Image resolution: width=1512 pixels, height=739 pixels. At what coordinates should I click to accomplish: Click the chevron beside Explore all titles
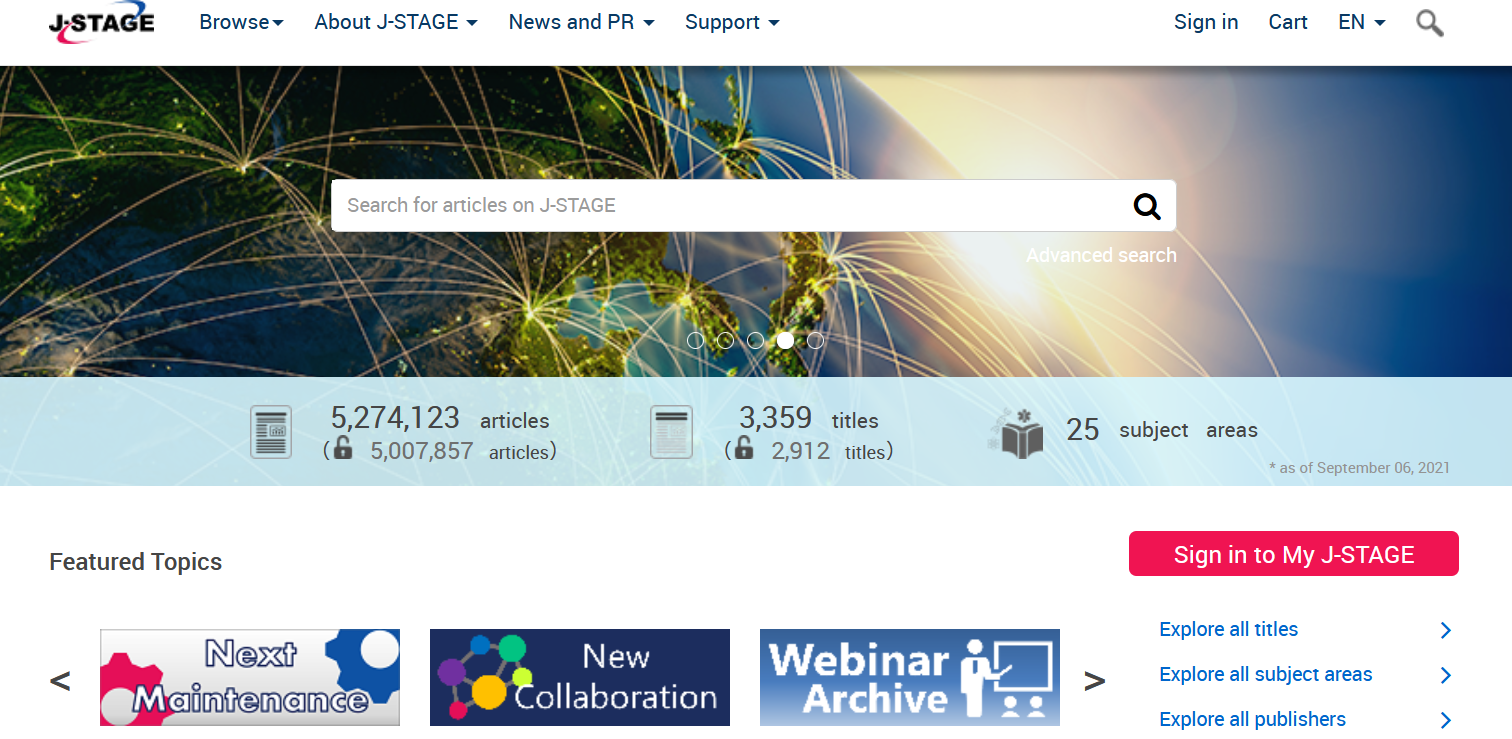coord(1445,630)
